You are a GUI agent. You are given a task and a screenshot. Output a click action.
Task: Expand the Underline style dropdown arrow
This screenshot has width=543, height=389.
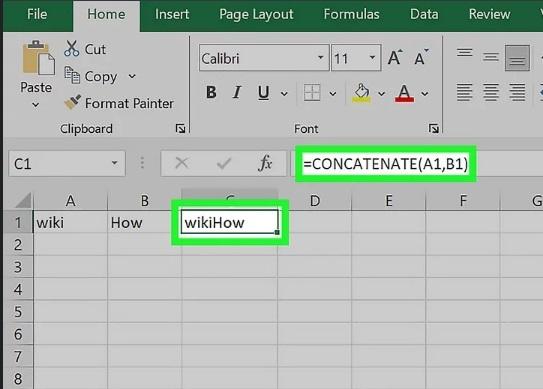click(x=284, y=94)
